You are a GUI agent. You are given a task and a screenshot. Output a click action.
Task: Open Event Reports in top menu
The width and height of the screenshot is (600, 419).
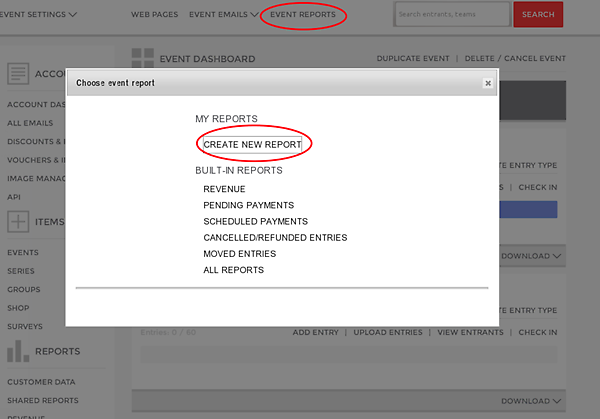[x=303, y=15]
